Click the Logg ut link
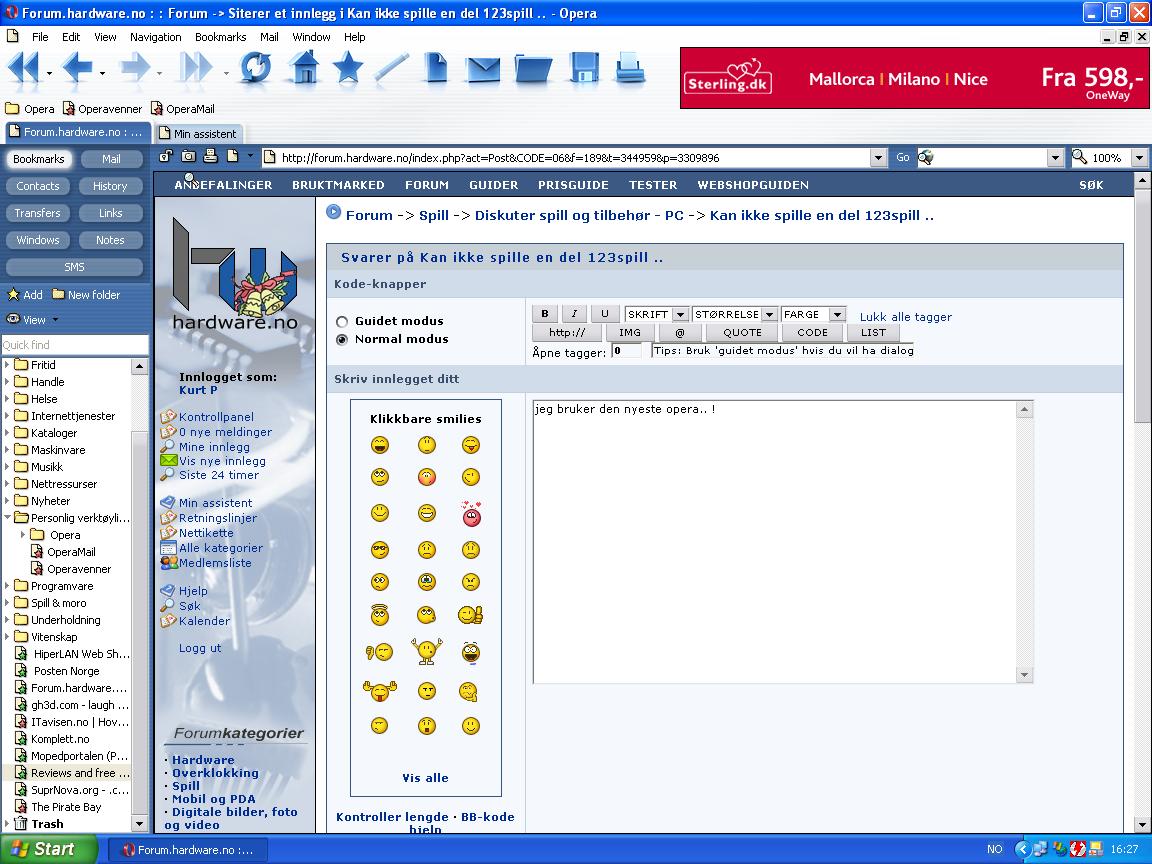 [200, 648]
